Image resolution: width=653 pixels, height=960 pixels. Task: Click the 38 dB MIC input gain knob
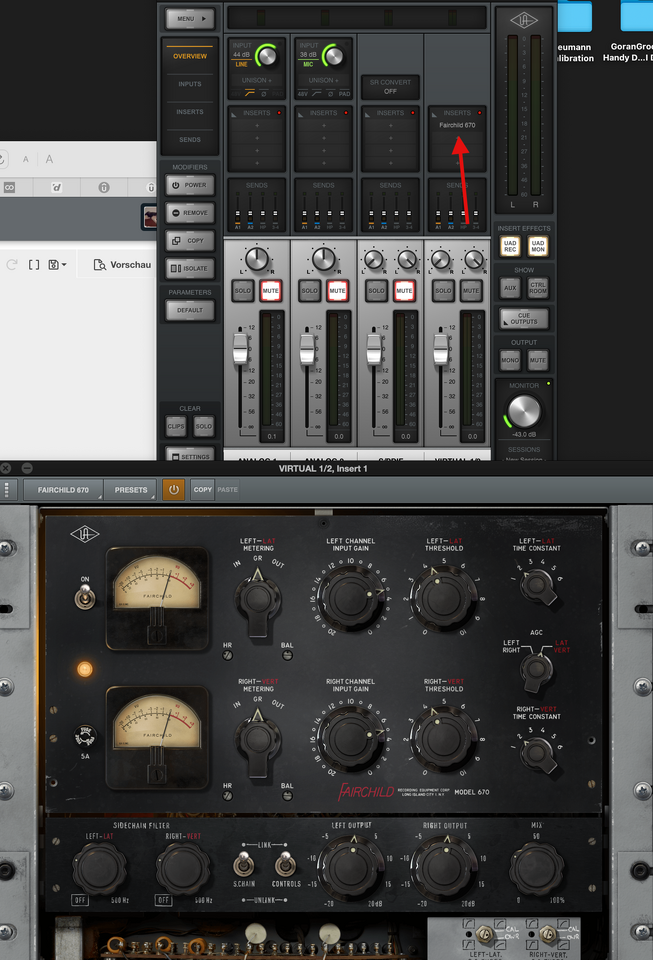coord(334,56)
